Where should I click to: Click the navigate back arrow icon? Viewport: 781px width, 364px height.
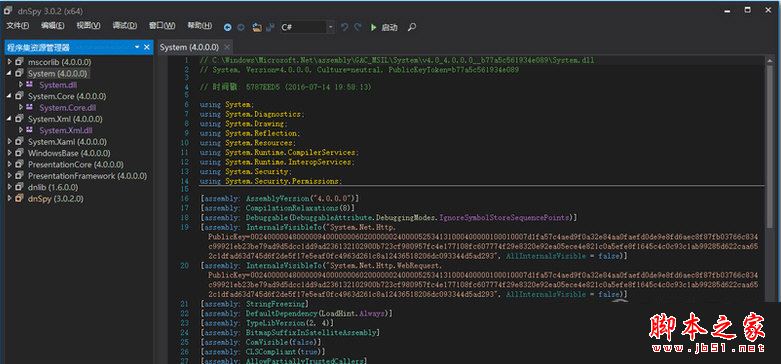(x=228, y=27)
